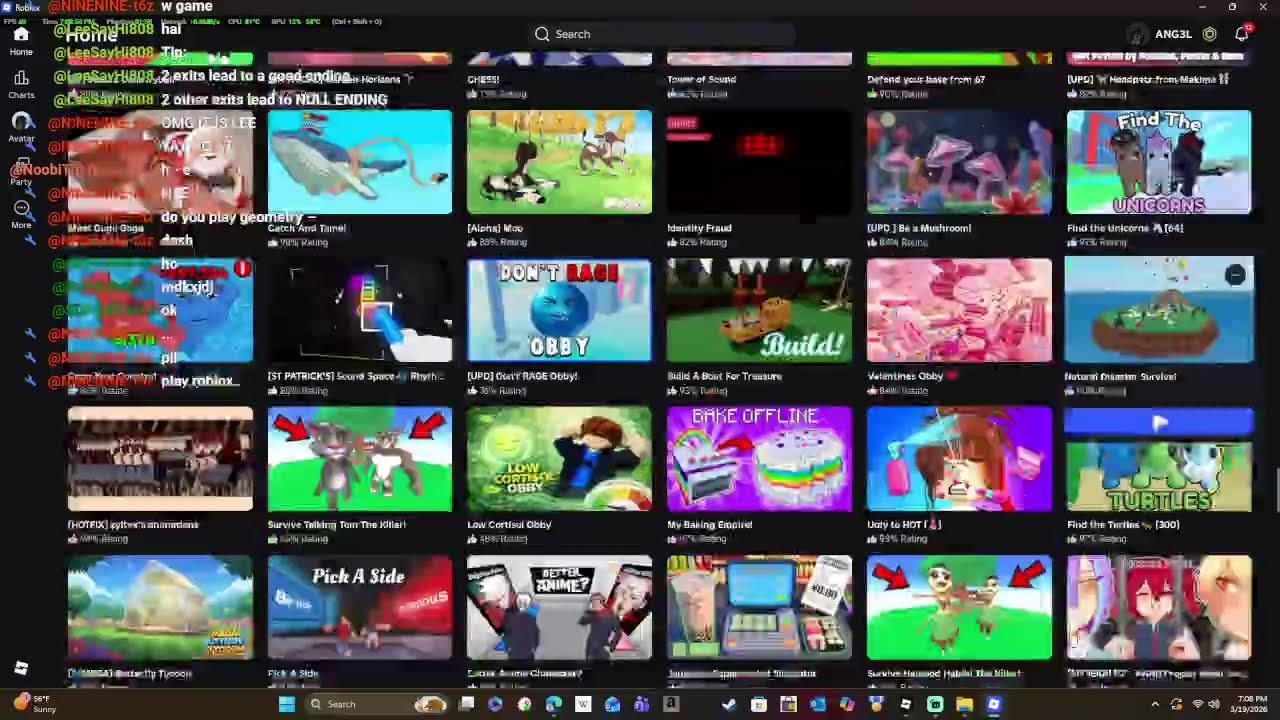Open the Charts page from the sidebar
This screenshot has width=1280, height=720.
[21, 84]
